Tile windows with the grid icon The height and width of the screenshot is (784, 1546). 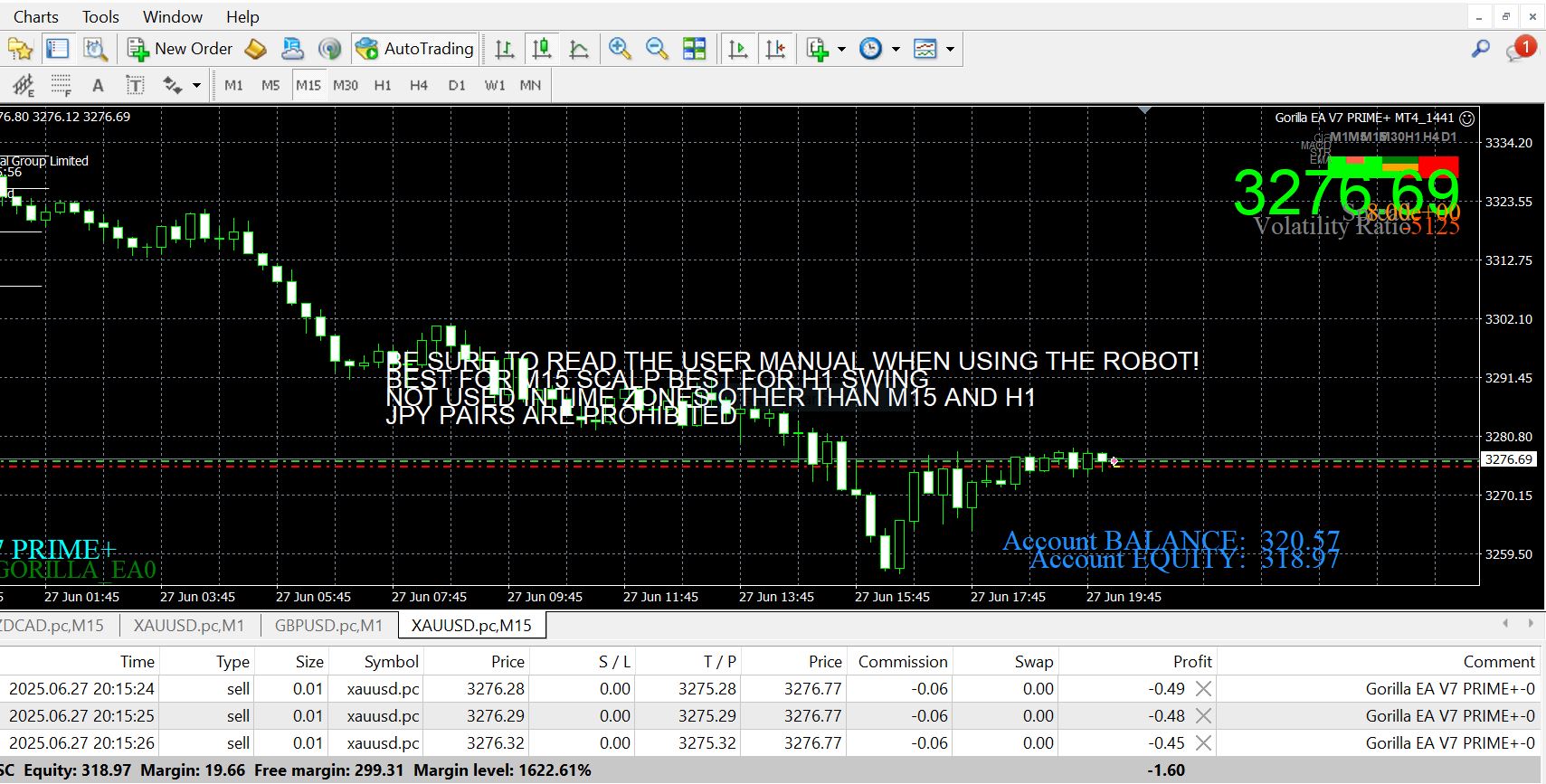click(694, 49)
